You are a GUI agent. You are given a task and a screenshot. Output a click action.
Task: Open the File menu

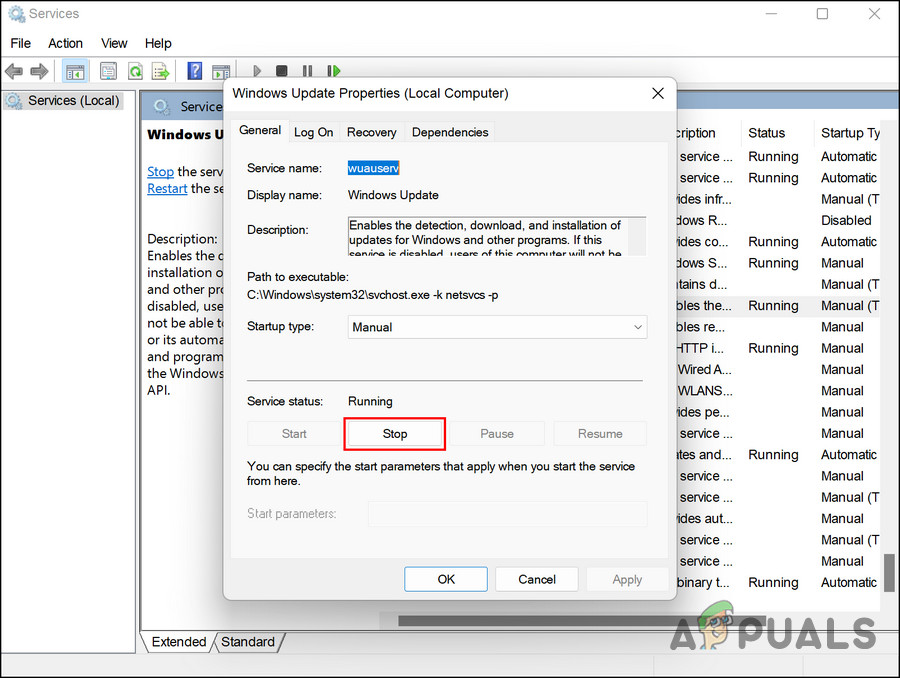(21, 44)
